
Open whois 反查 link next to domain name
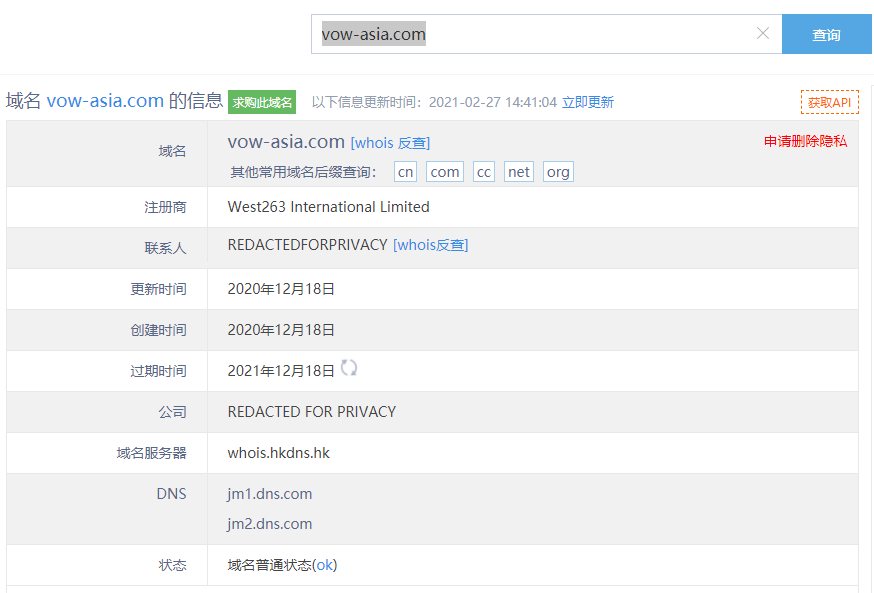click(390, 143)
